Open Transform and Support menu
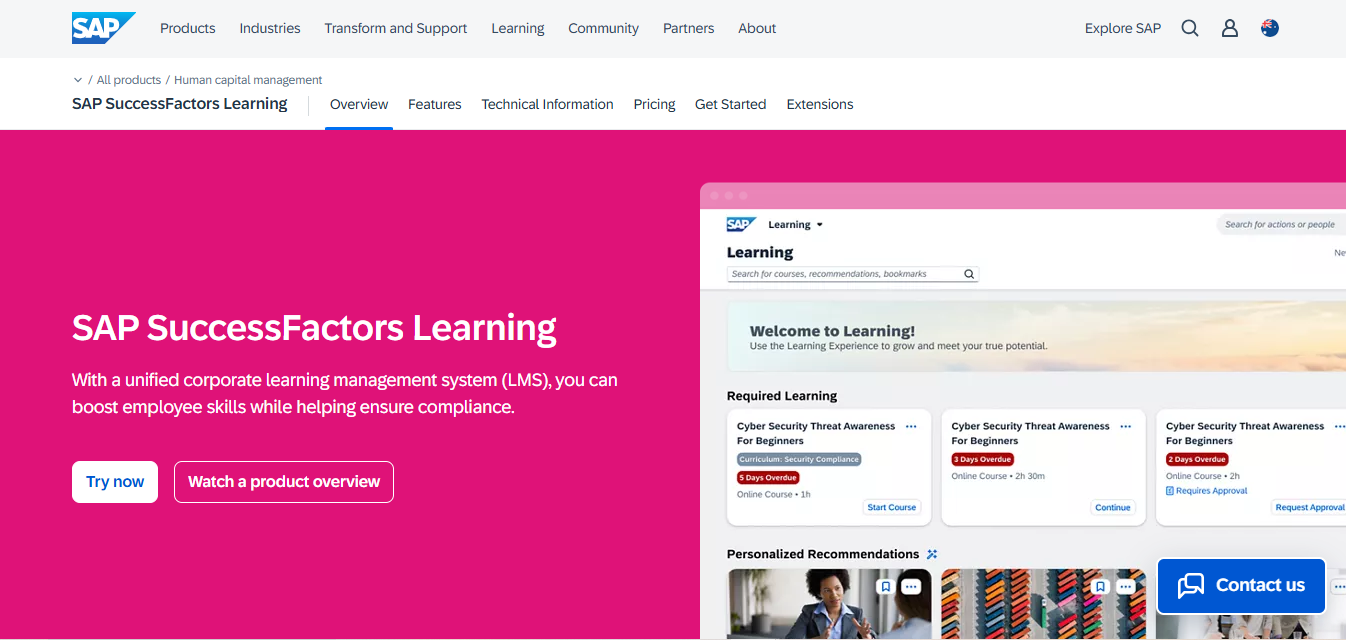The image size is (1346, 640). [x=396, y=28]
